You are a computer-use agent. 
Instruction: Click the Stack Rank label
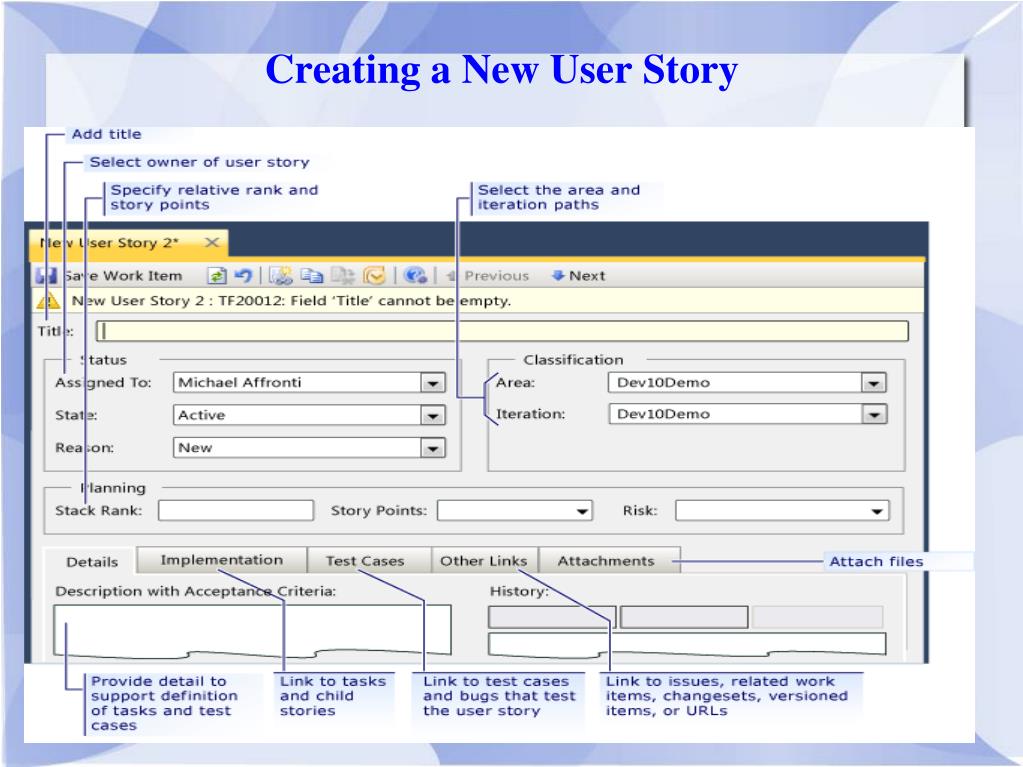point(99,511)
